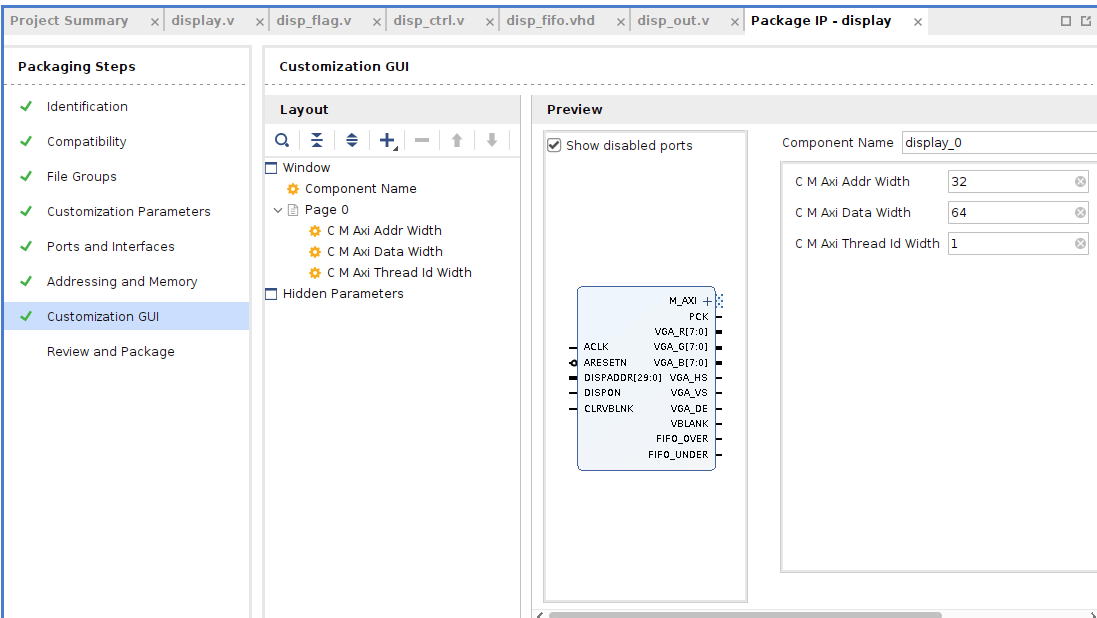This screenshot has height=618, width=1097.
Task: Collapse the Page 0 tree node
Action: click(278, 210)
